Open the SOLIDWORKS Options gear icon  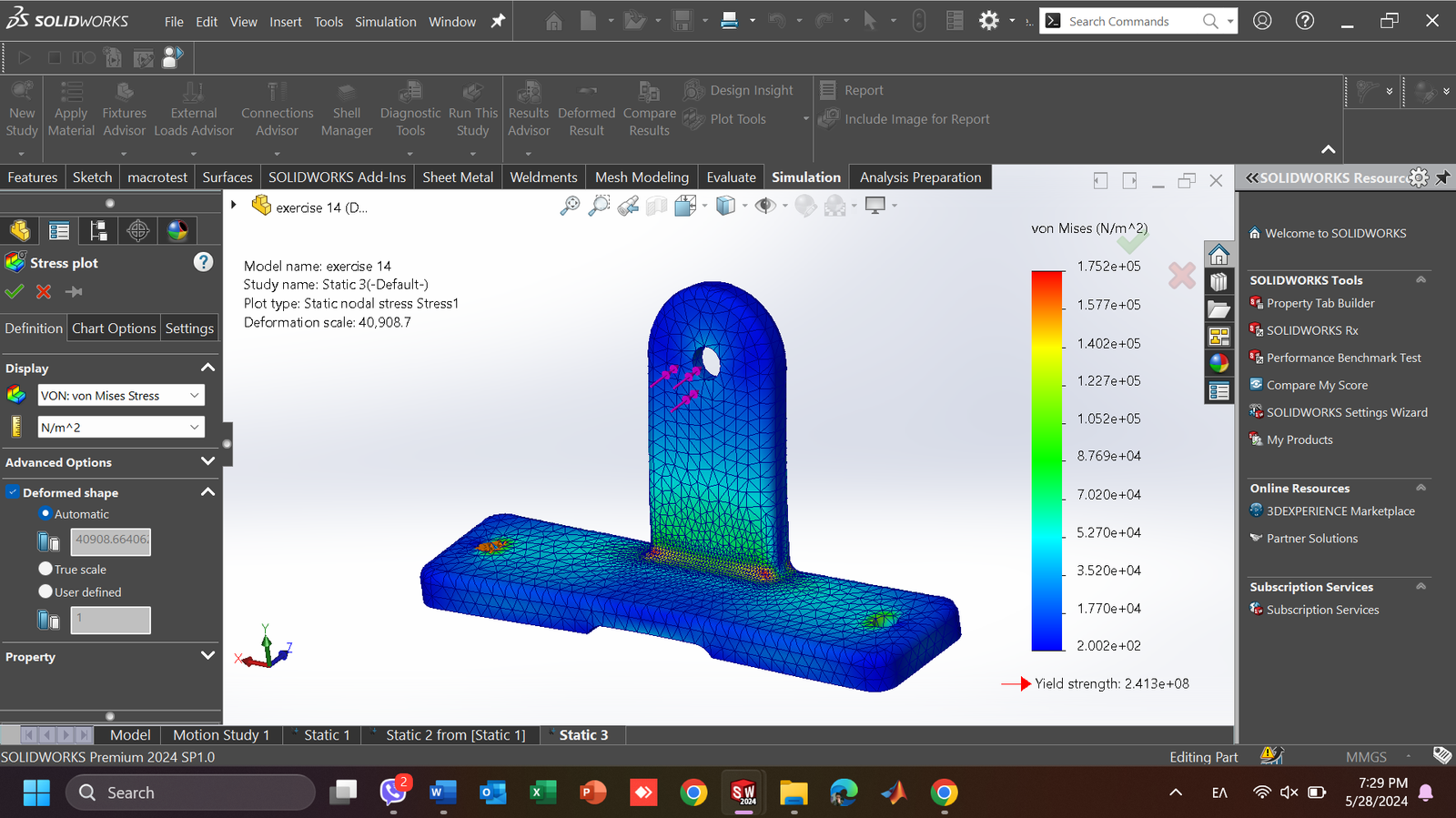pos(989,21)
